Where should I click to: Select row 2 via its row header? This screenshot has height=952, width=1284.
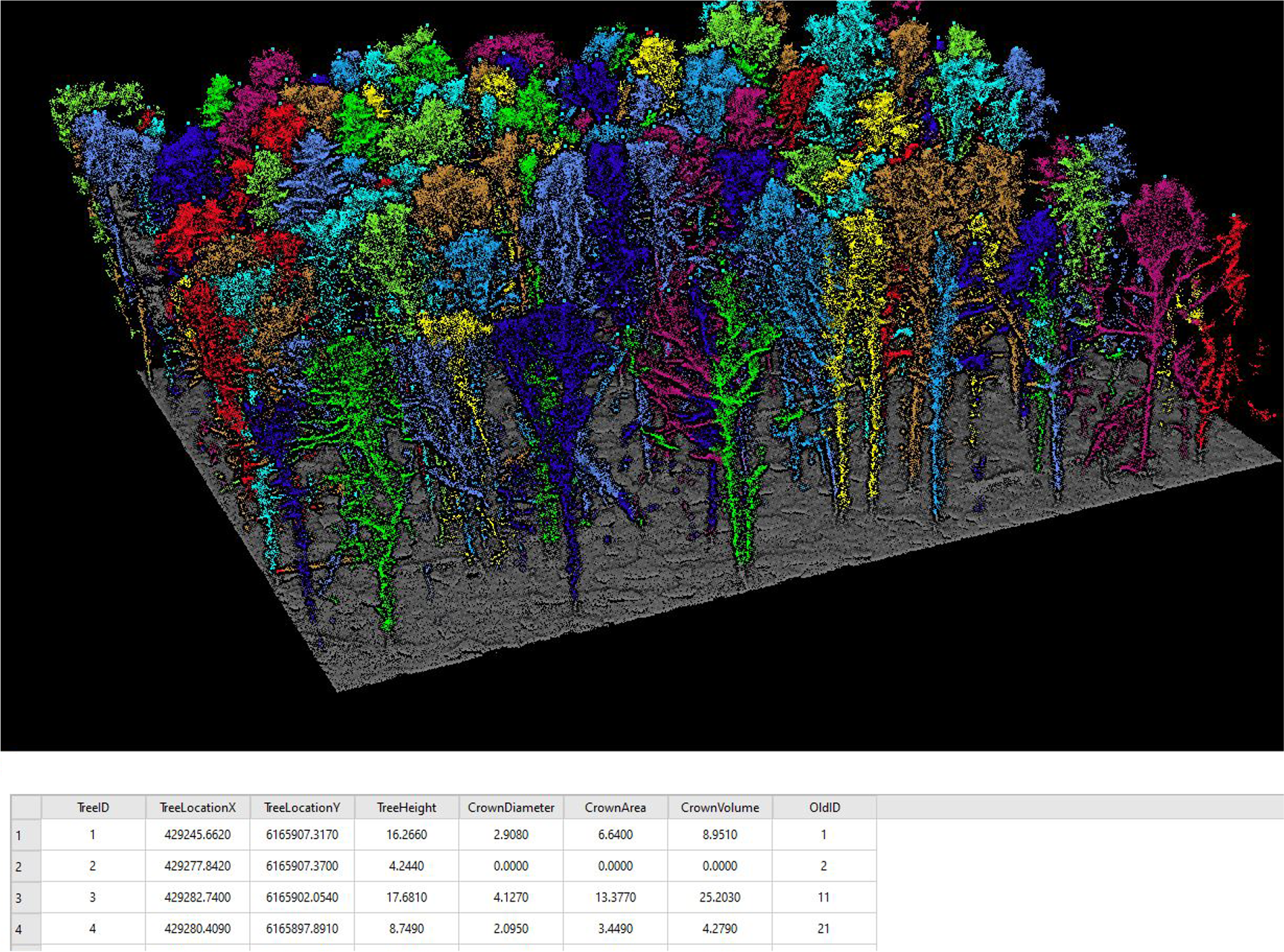click(x=26, y=867)
